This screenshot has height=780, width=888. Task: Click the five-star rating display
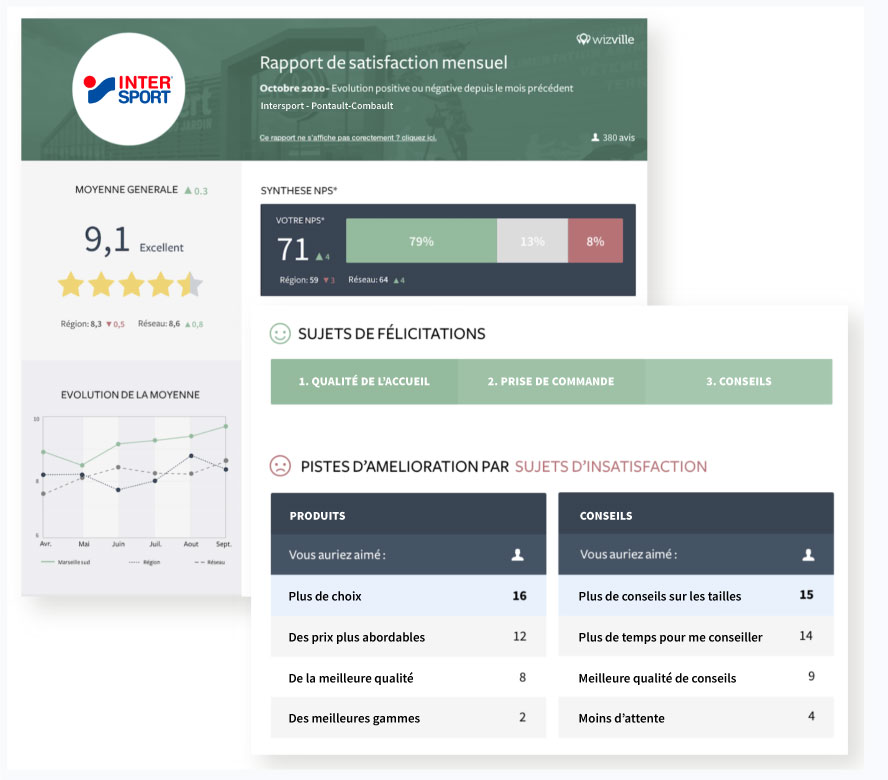(130, 286)
